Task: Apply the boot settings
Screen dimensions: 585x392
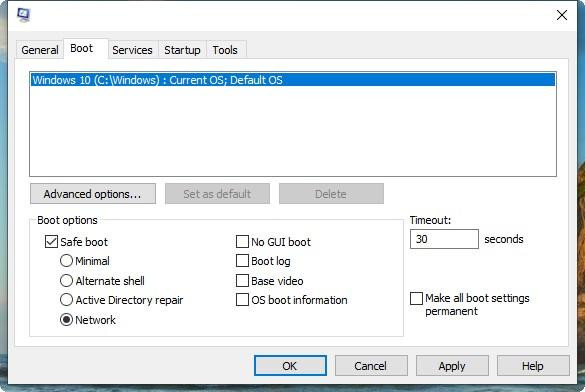Action: pos(452,366)
